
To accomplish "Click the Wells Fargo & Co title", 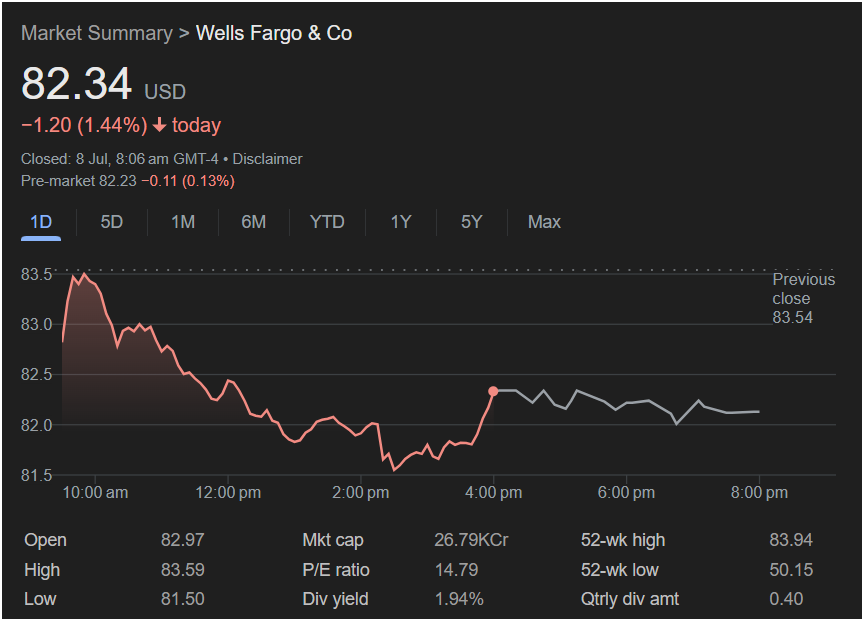I will [x=274, y=33].
